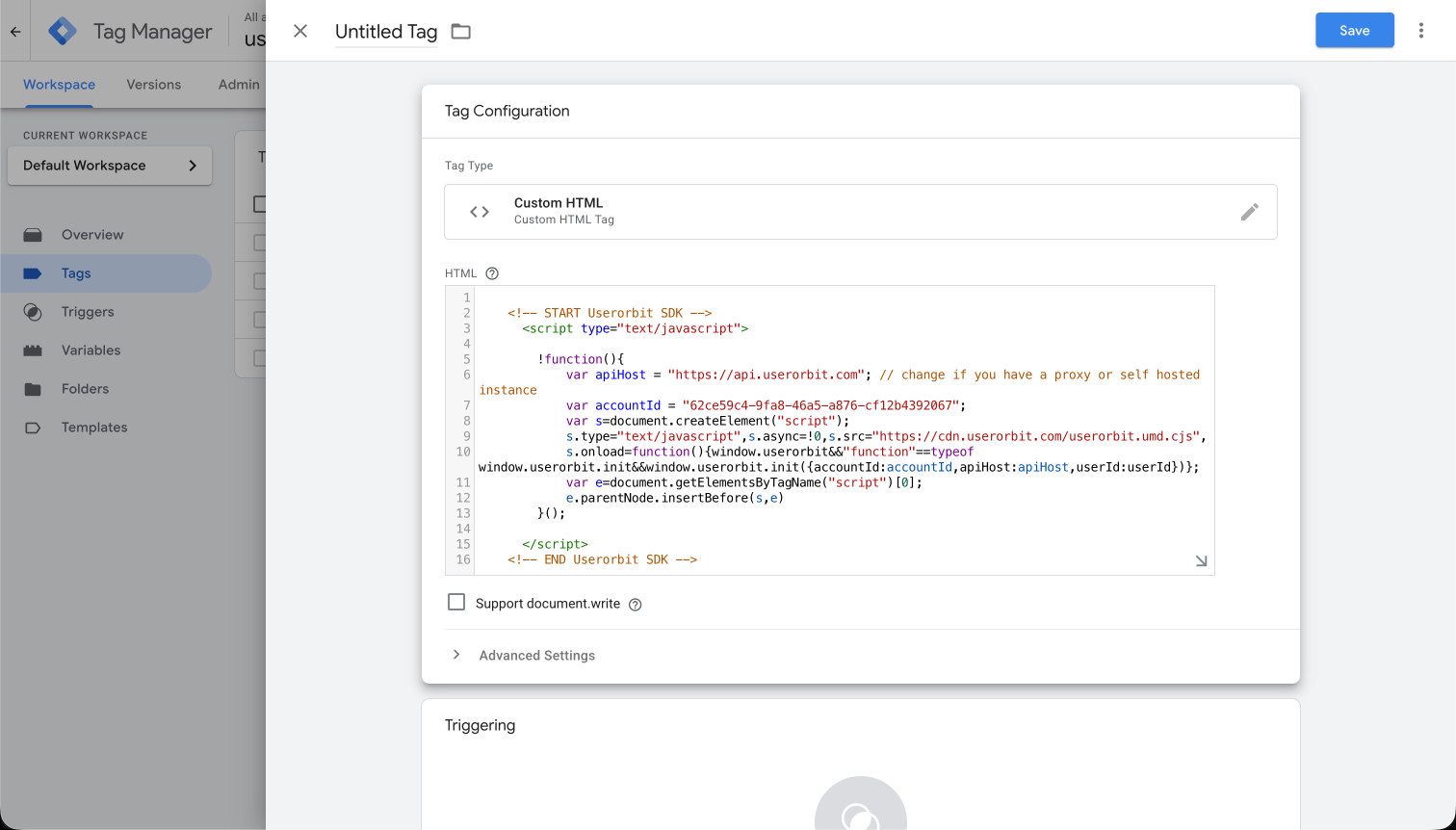Click the Triggers sidebar icon
The image size is (1456, 830).
33,312
